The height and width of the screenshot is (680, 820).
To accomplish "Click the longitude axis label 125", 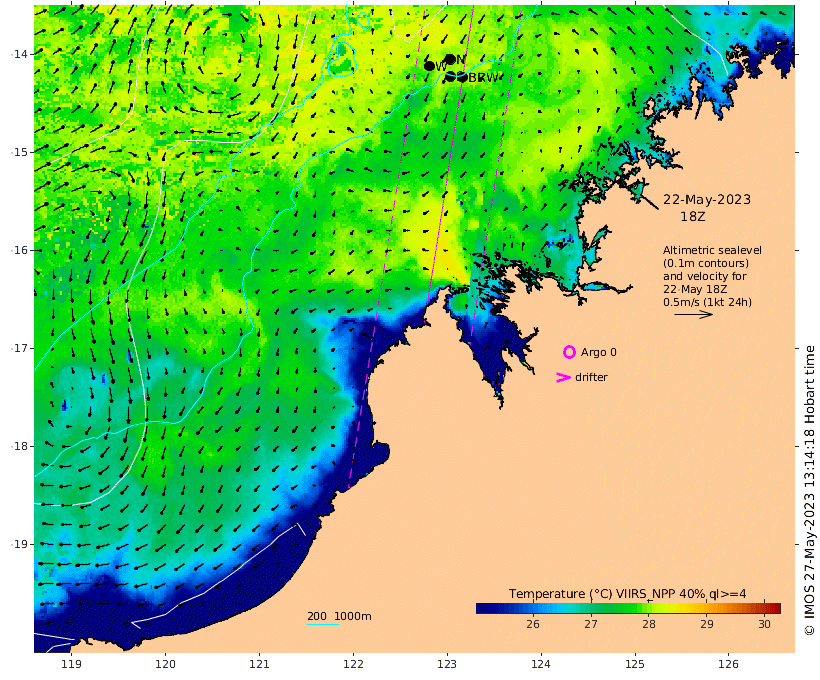I will pos(635,664).
